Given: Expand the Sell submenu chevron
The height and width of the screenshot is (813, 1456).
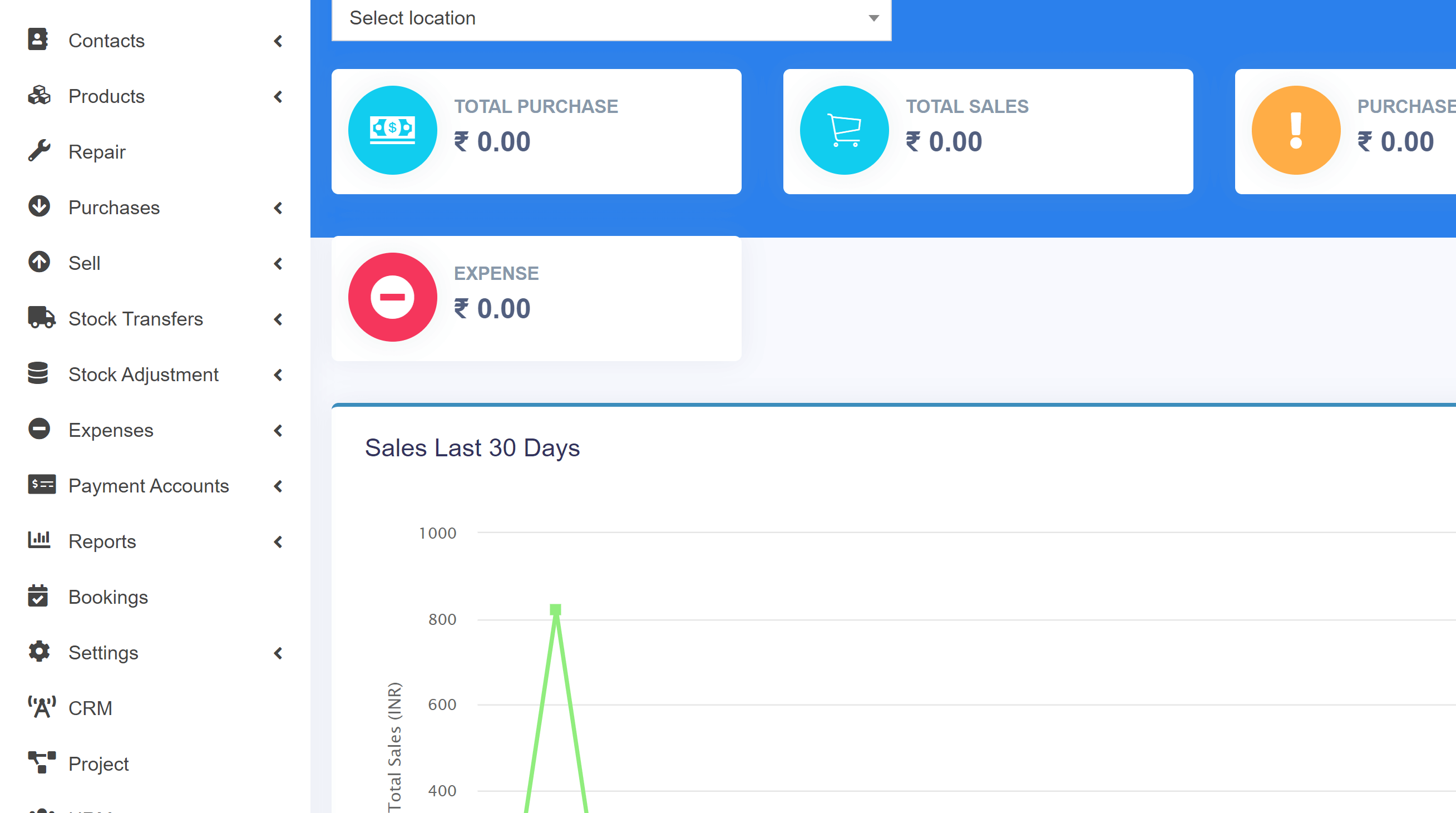Looking at the screenshot, I should 278,263.
